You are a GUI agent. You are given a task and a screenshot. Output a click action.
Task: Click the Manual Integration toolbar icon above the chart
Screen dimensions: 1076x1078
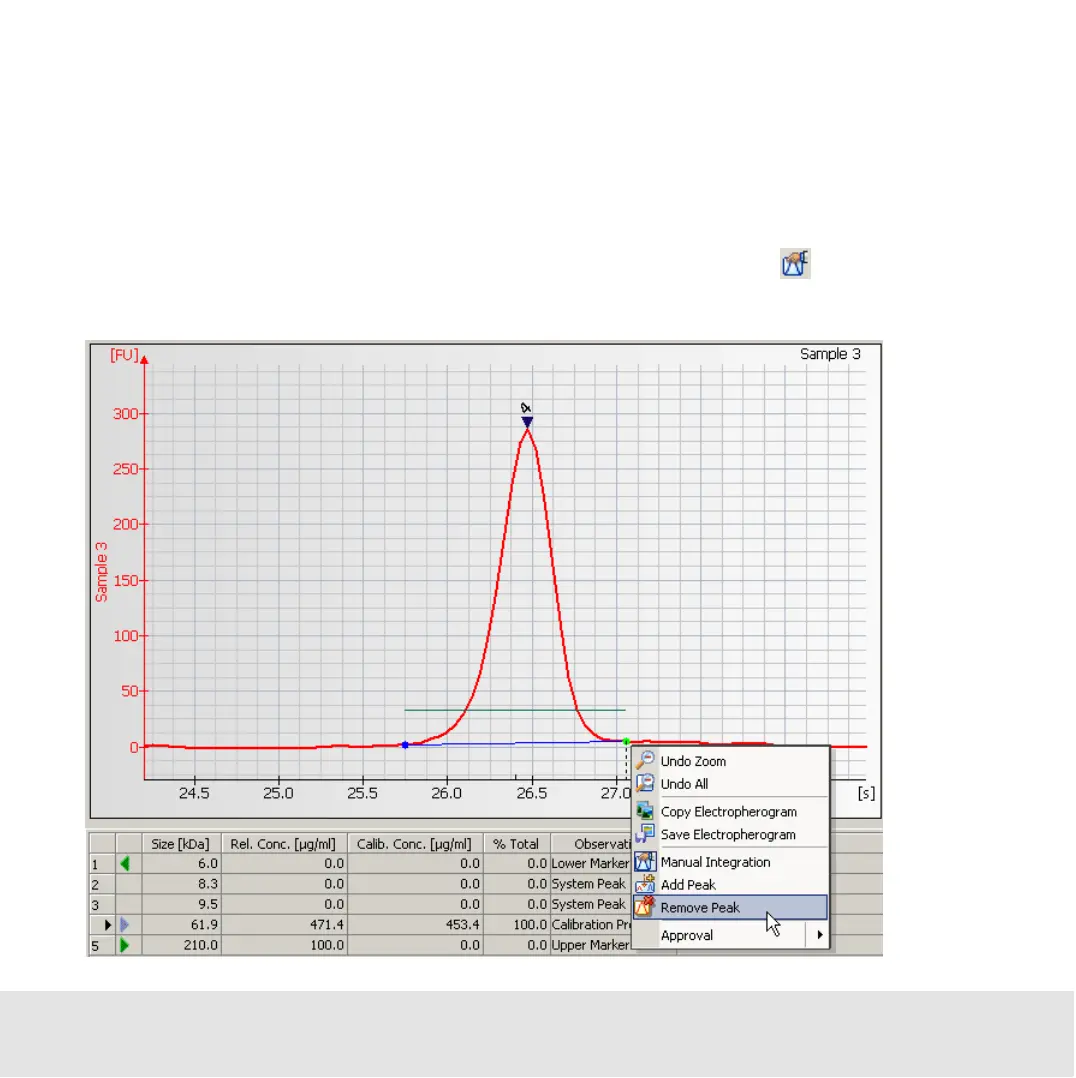click(795, 263)
